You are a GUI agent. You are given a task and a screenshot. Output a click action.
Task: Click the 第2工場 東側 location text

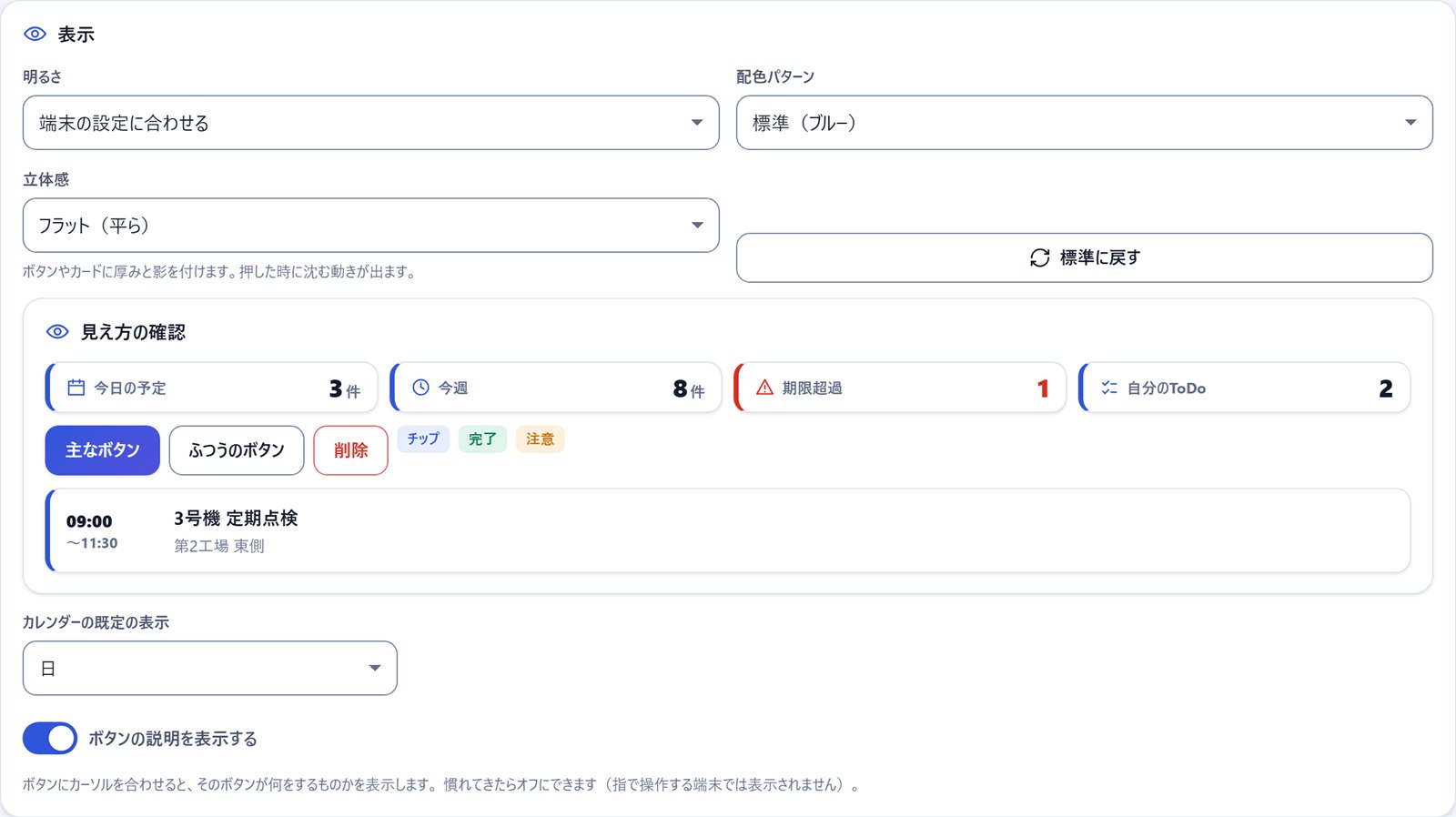219,546
